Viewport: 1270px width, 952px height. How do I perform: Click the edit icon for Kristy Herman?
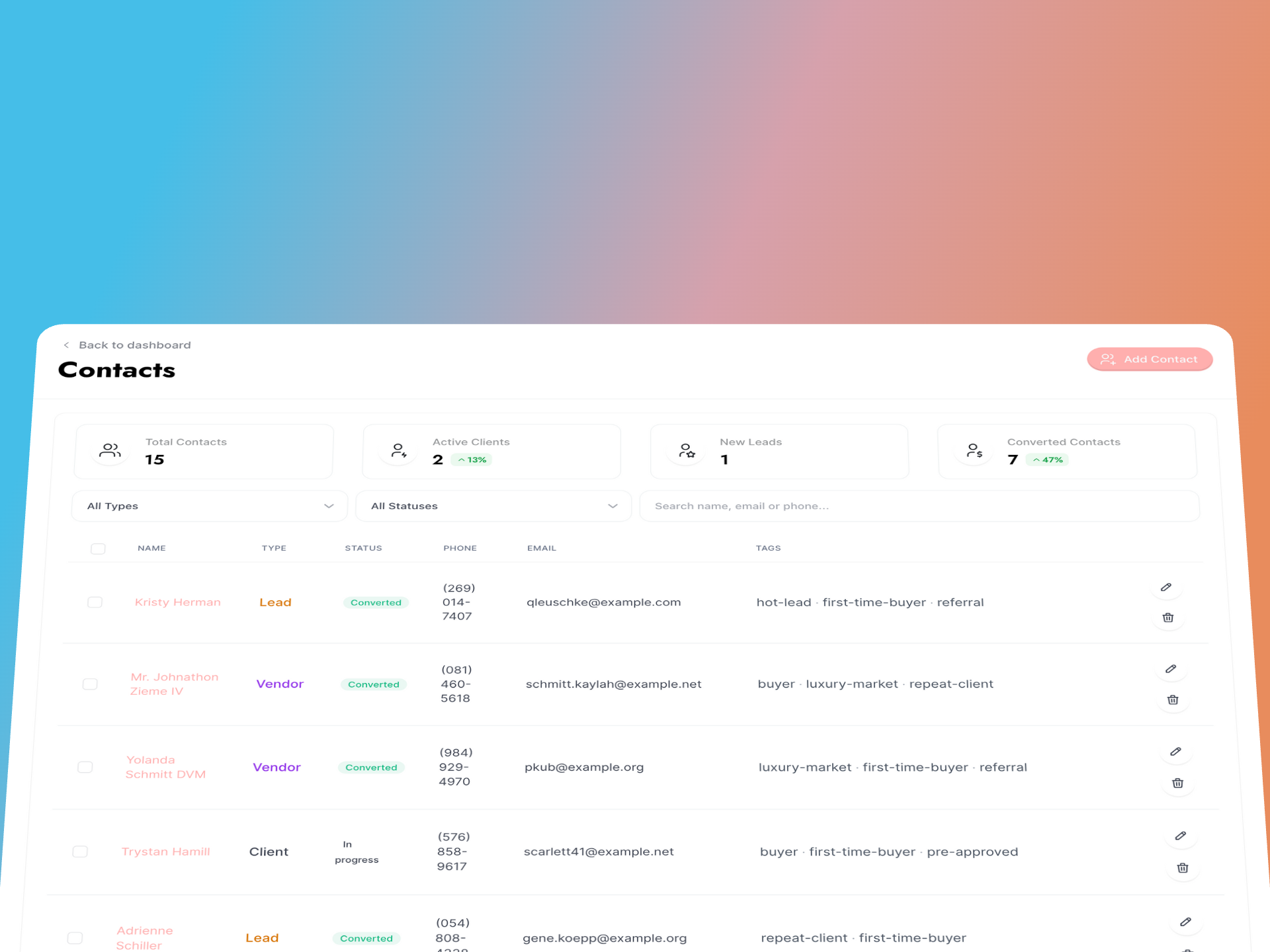pyautogui.click(x=1166, y=587)
